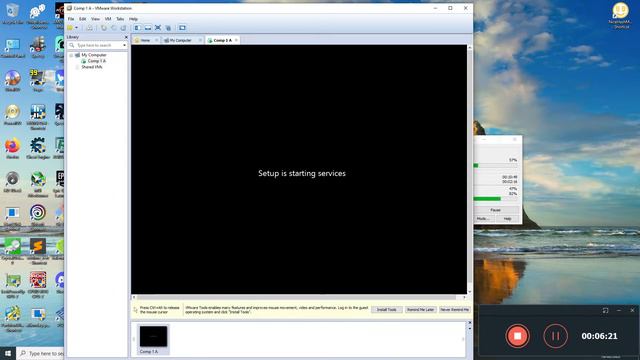The width and height of the screenshot is (640, 360).
Task: Stop the screen recording
Action: click(517, 336)
